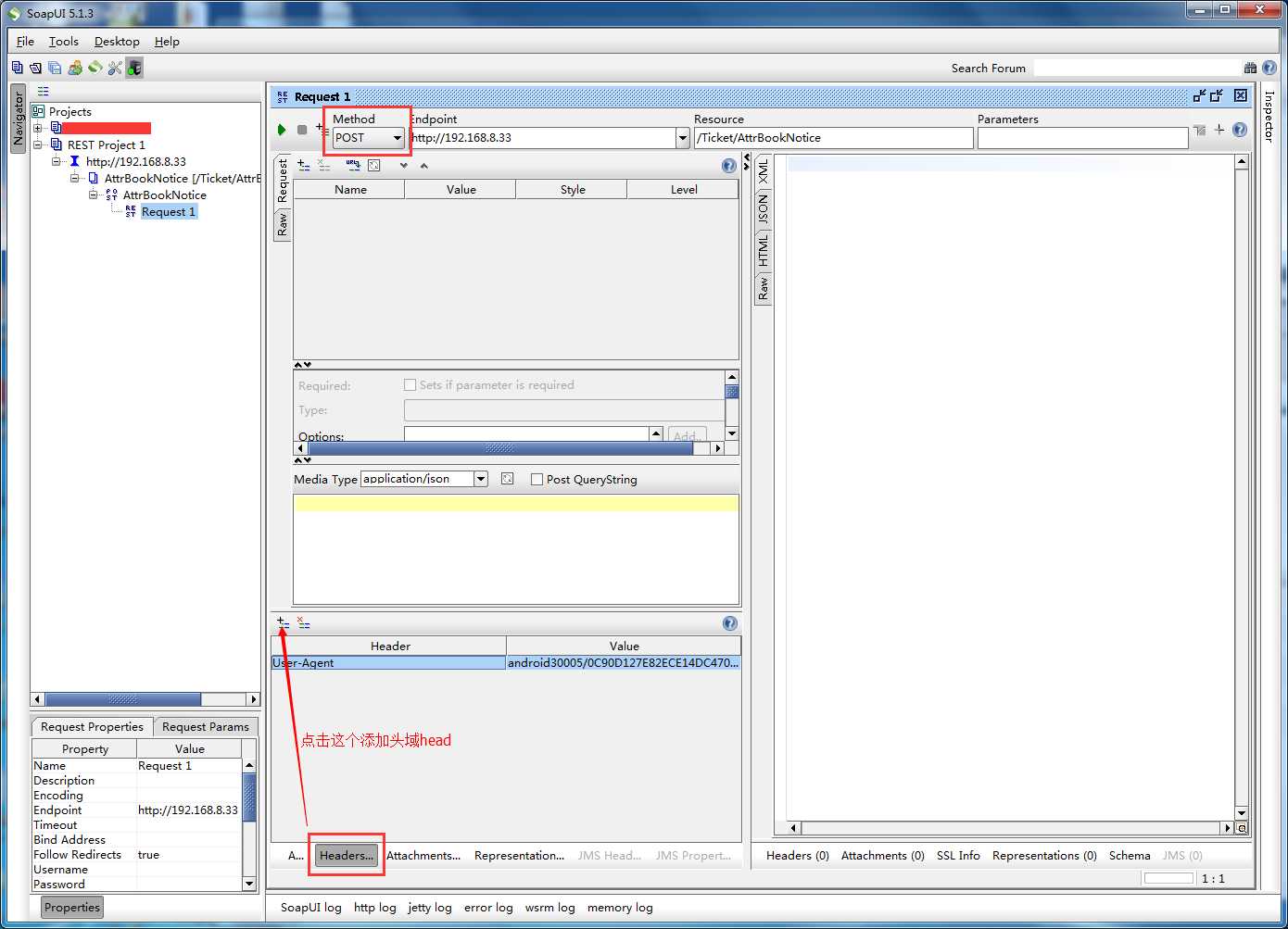Open the Endpoint dropdown arrow
The width and height of the screenshot is (1288, 929).
coord(683,138)
